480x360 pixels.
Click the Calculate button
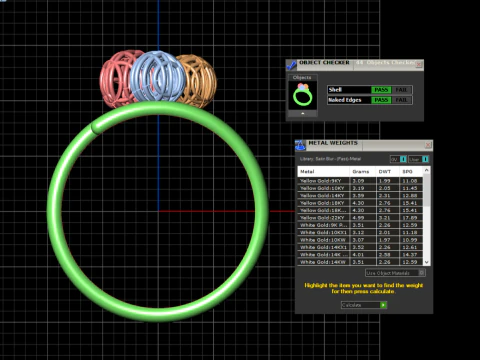(364, 305)
